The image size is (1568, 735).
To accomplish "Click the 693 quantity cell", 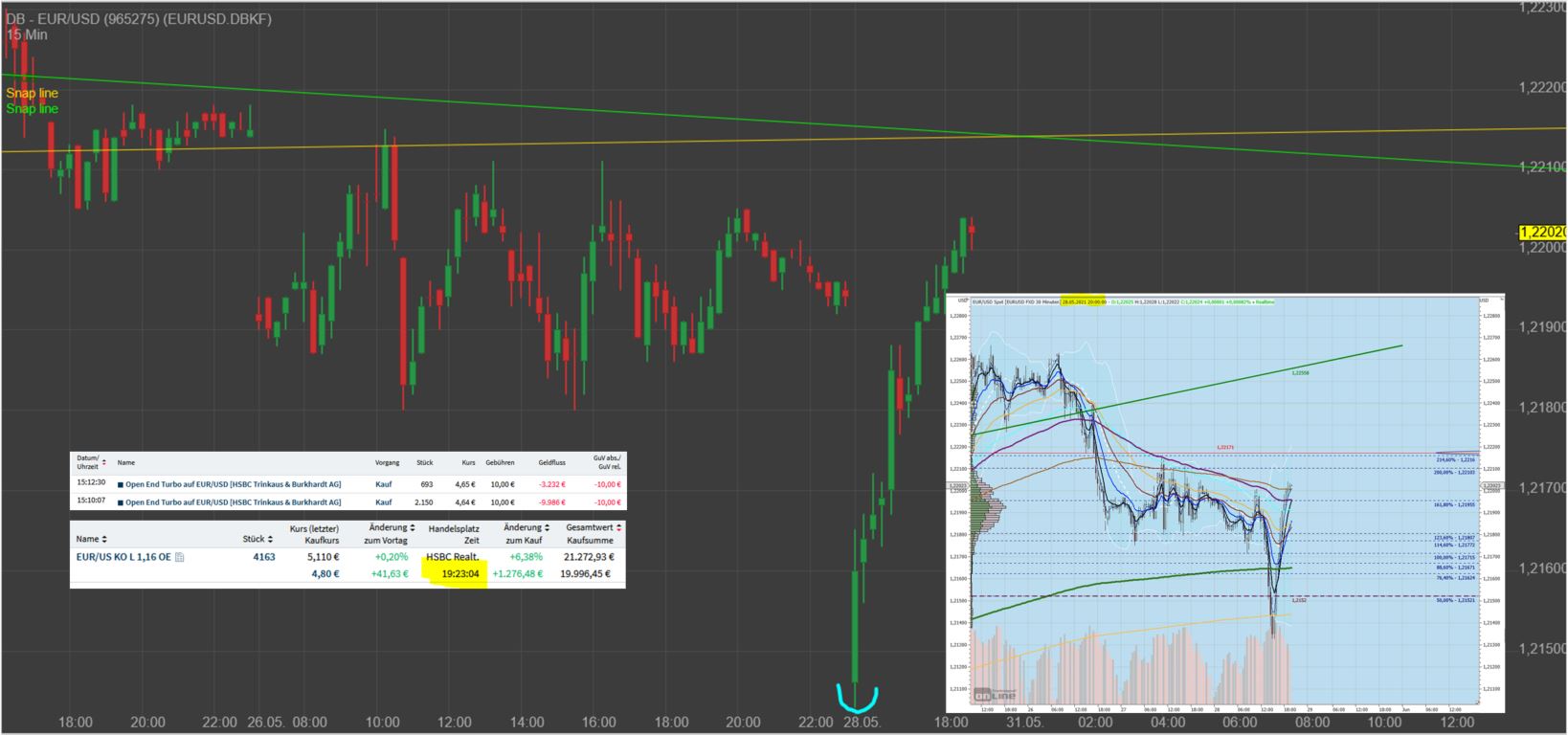I will [x=426, y=485].
